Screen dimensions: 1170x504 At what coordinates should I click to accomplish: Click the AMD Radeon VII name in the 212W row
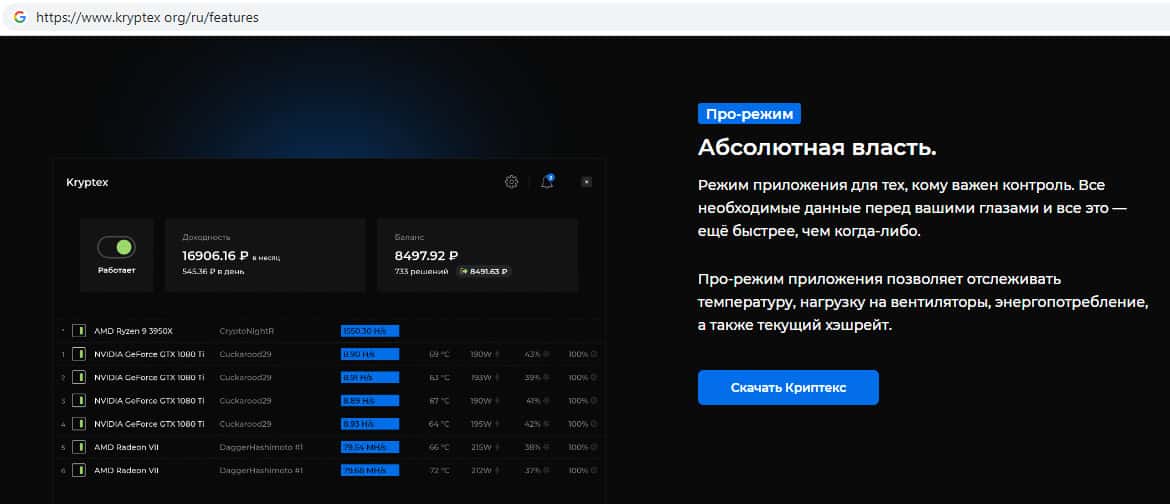tap(126, 470)
